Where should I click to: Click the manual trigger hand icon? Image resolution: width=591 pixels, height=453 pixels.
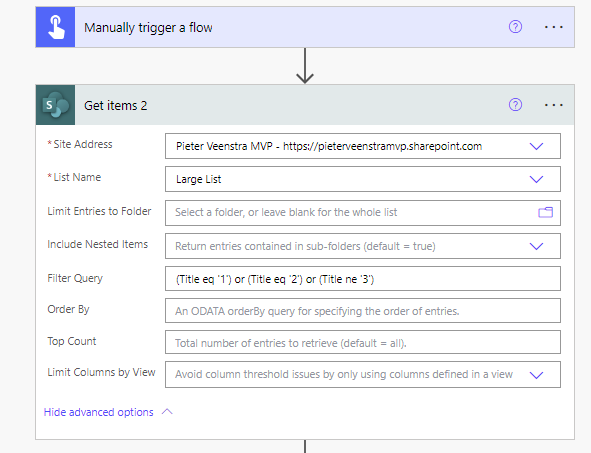click(56, 27)
